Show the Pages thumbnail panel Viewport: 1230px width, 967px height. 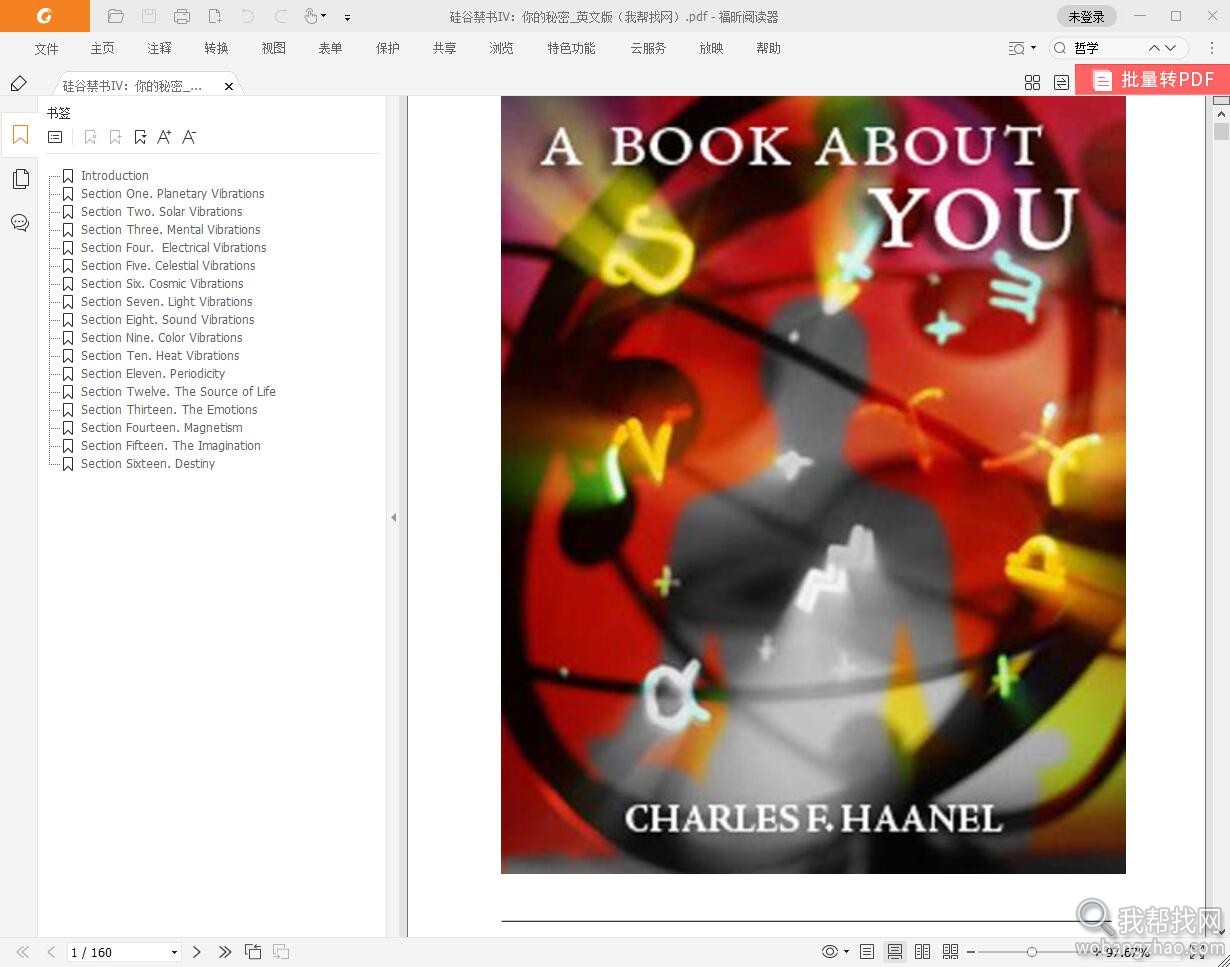pos(20,179)
